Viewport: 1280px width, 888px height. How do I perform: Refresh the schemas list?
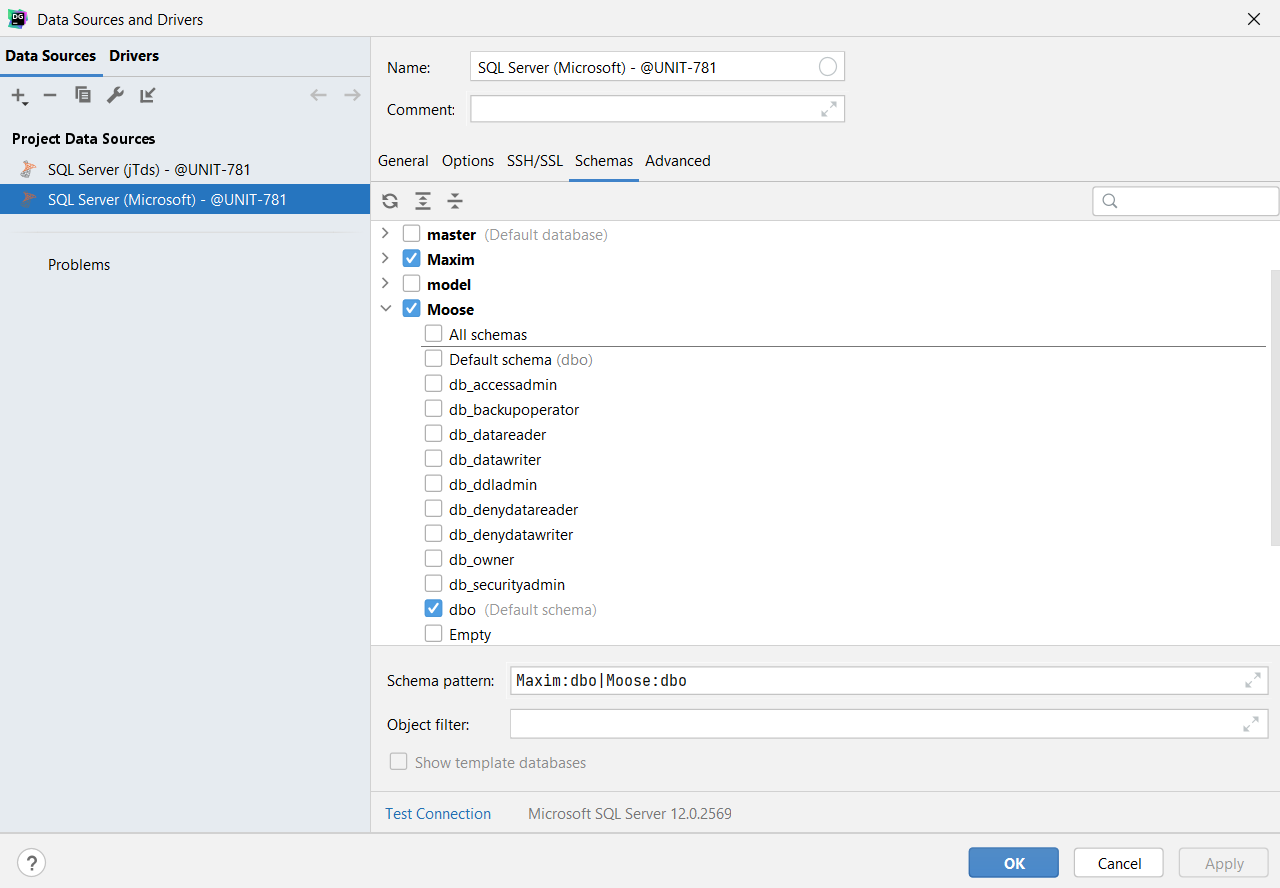pyautogui.click(x=390, y=201)
